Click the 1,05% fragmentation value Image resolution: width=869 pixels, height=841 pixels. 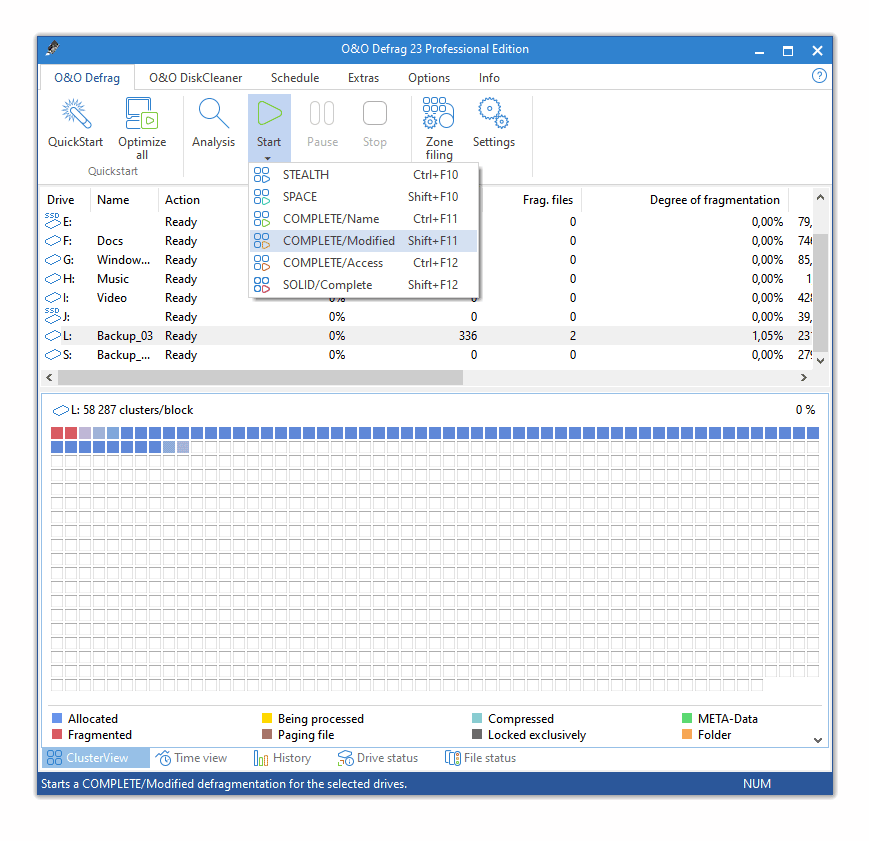[767, 336]
